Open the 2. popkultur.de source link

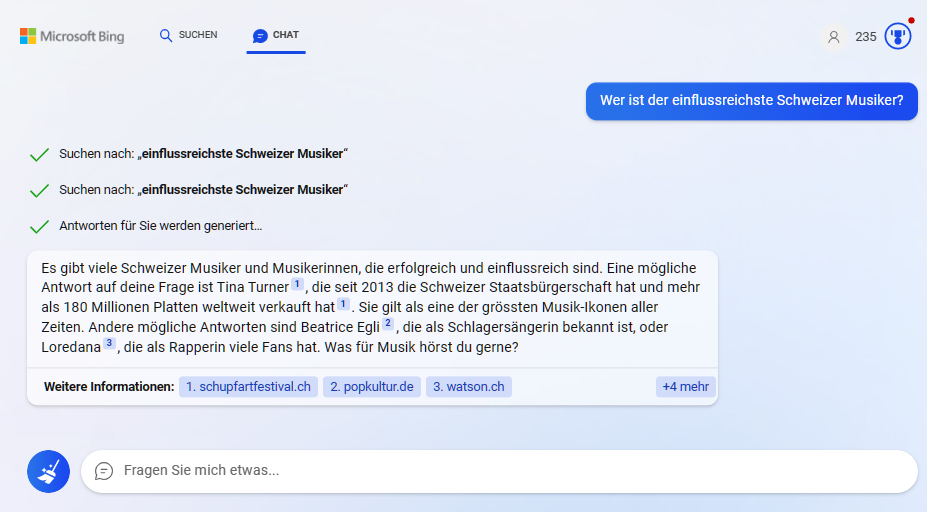372,387
